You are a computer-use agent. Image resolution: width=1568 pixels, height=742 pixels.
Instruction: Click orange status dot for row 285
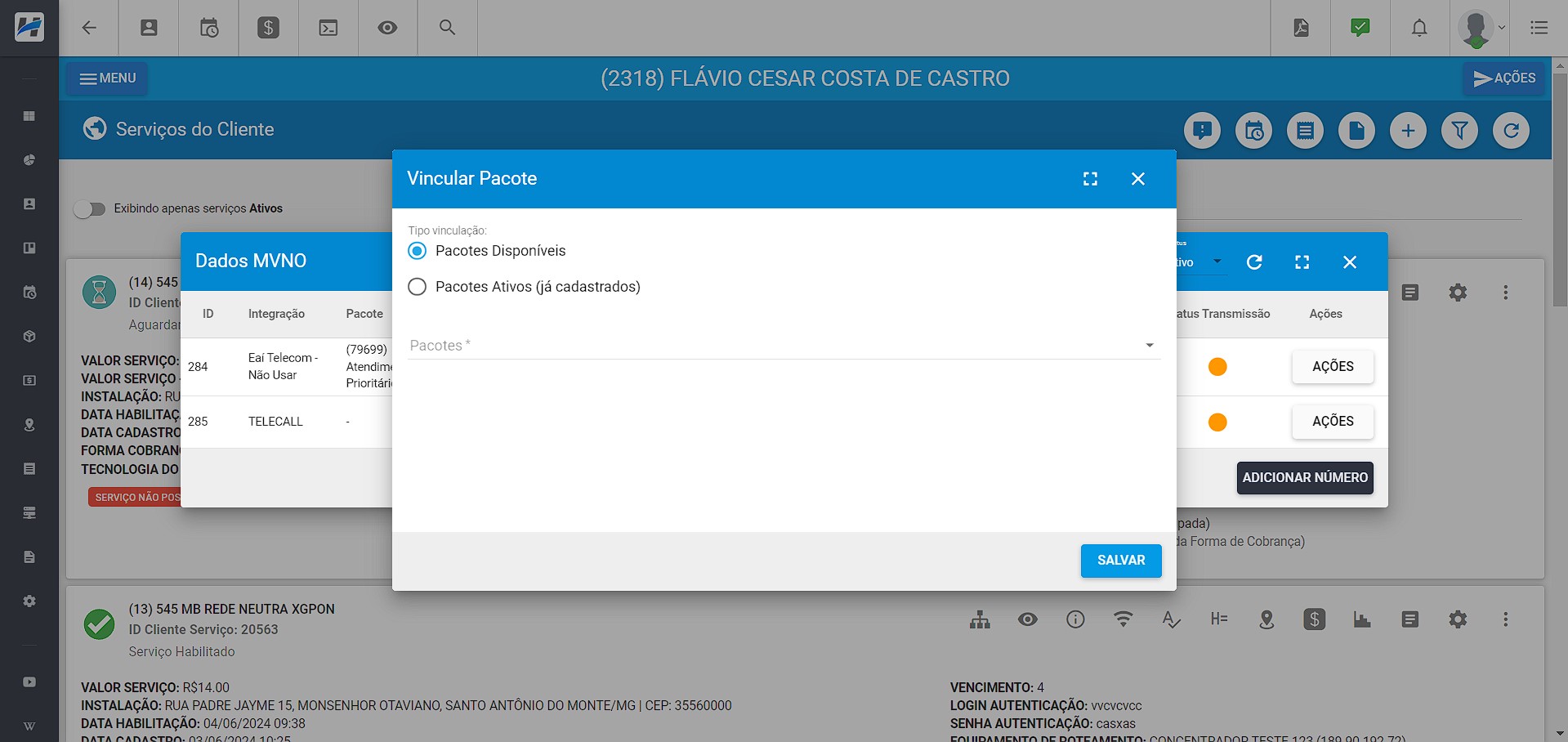(1217, 422)
